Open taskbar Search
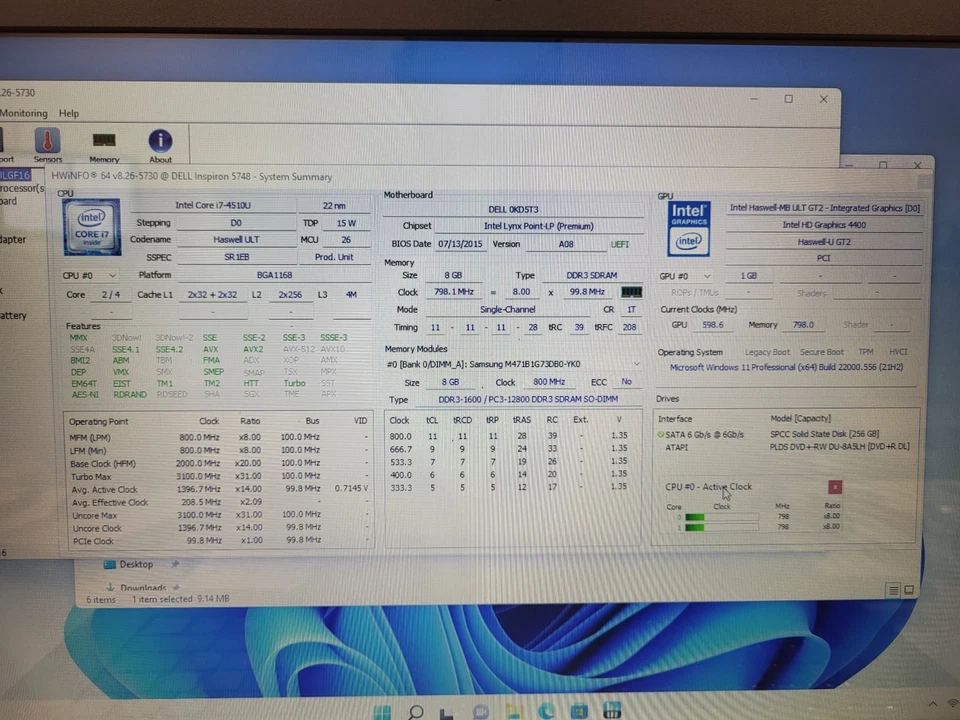The width and height of the screenshot is (960, 720). pos(416,711)
